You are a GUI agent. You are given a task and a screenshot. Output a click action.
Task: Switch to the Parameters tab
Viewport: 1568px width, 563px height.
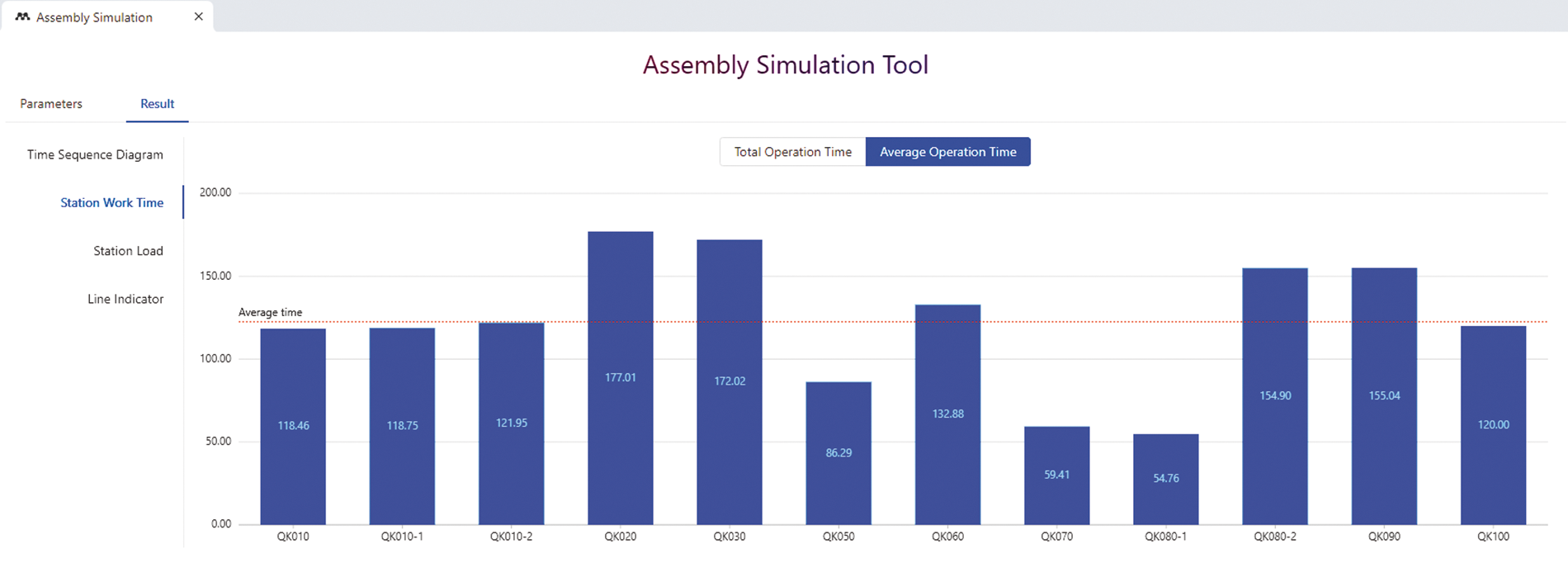pyautogui.click(x=51, y=104)
